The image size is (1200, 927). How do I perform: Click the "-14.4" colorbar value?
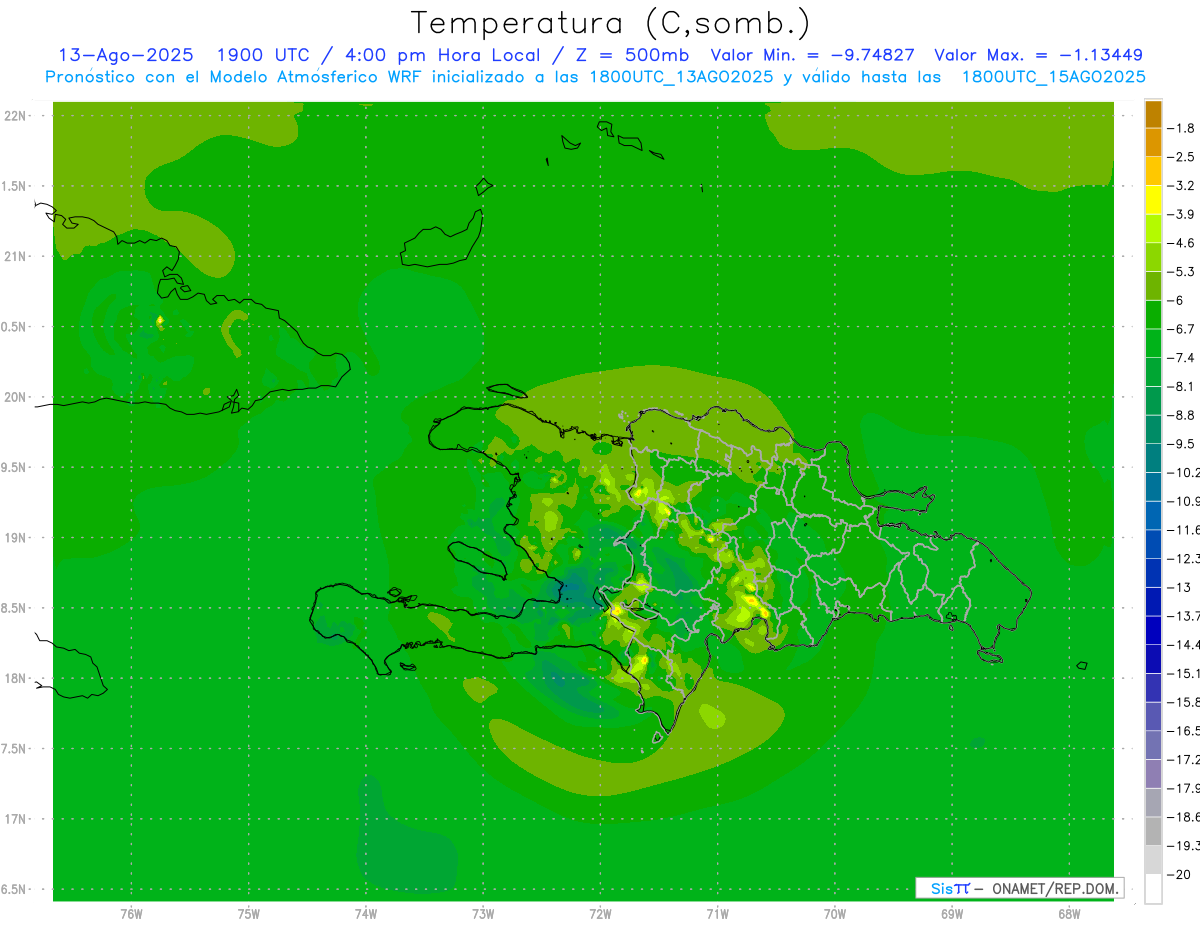(x=1184, y=645)
